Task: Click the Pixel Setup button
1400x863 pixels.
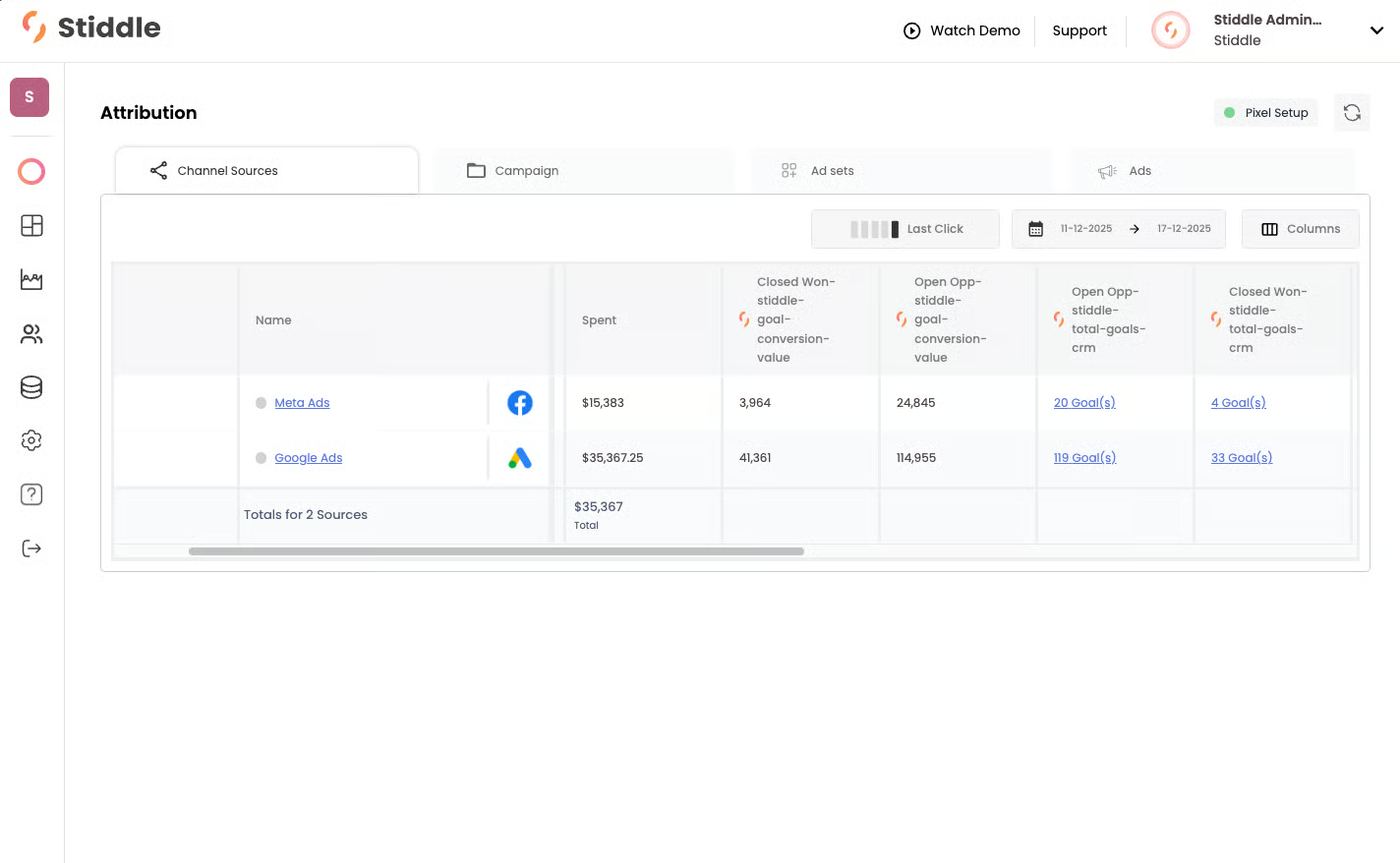Action: click(1266, 113)
